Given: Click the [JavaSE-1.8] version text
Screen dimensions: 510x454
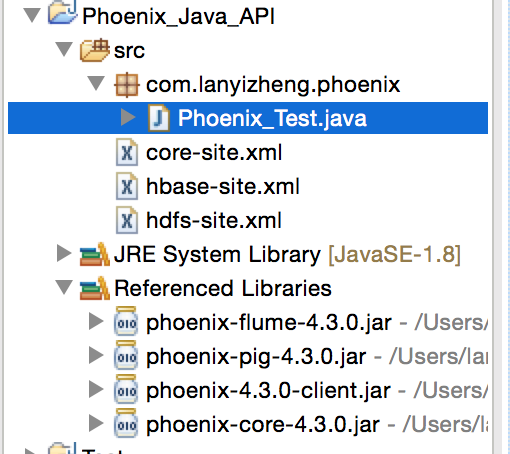Looking at the screenshot, I should coord(394,255).
